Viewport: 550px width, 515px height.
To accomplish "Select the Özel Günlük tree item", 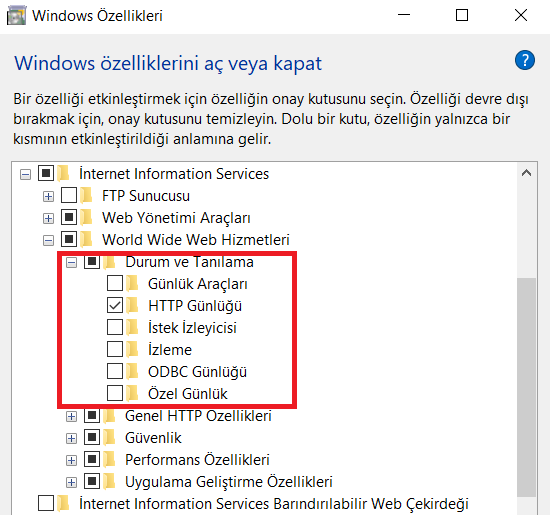I will 188,394.
